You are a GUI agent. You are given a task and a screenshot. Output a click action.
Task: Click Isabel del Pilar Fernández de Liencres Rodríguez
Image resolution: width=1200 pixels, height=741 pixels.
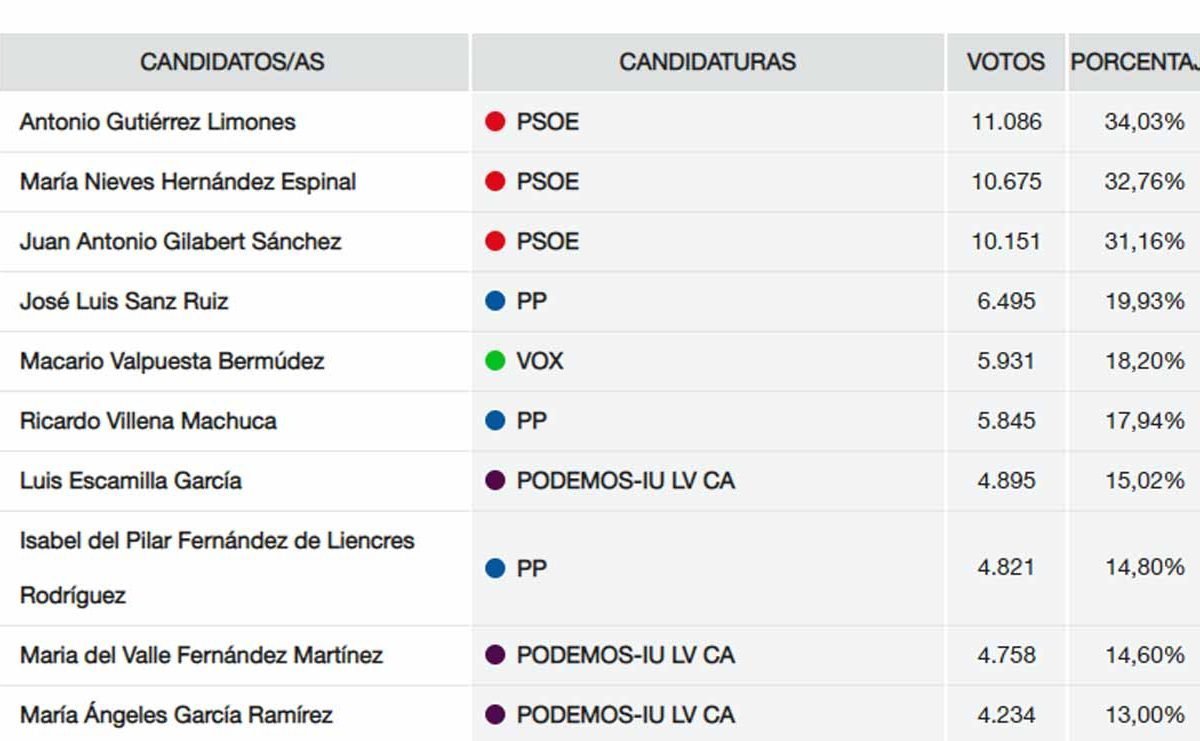pos(217,568)
